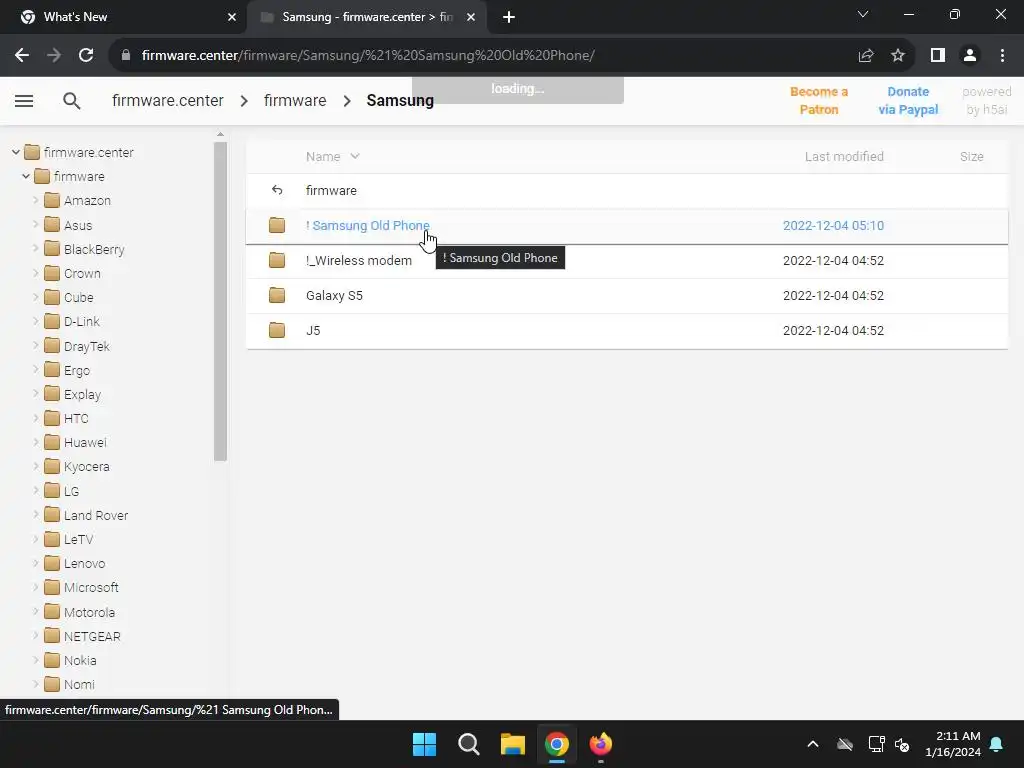Click folder icon of !_Wireless modem row

point(277,261)
